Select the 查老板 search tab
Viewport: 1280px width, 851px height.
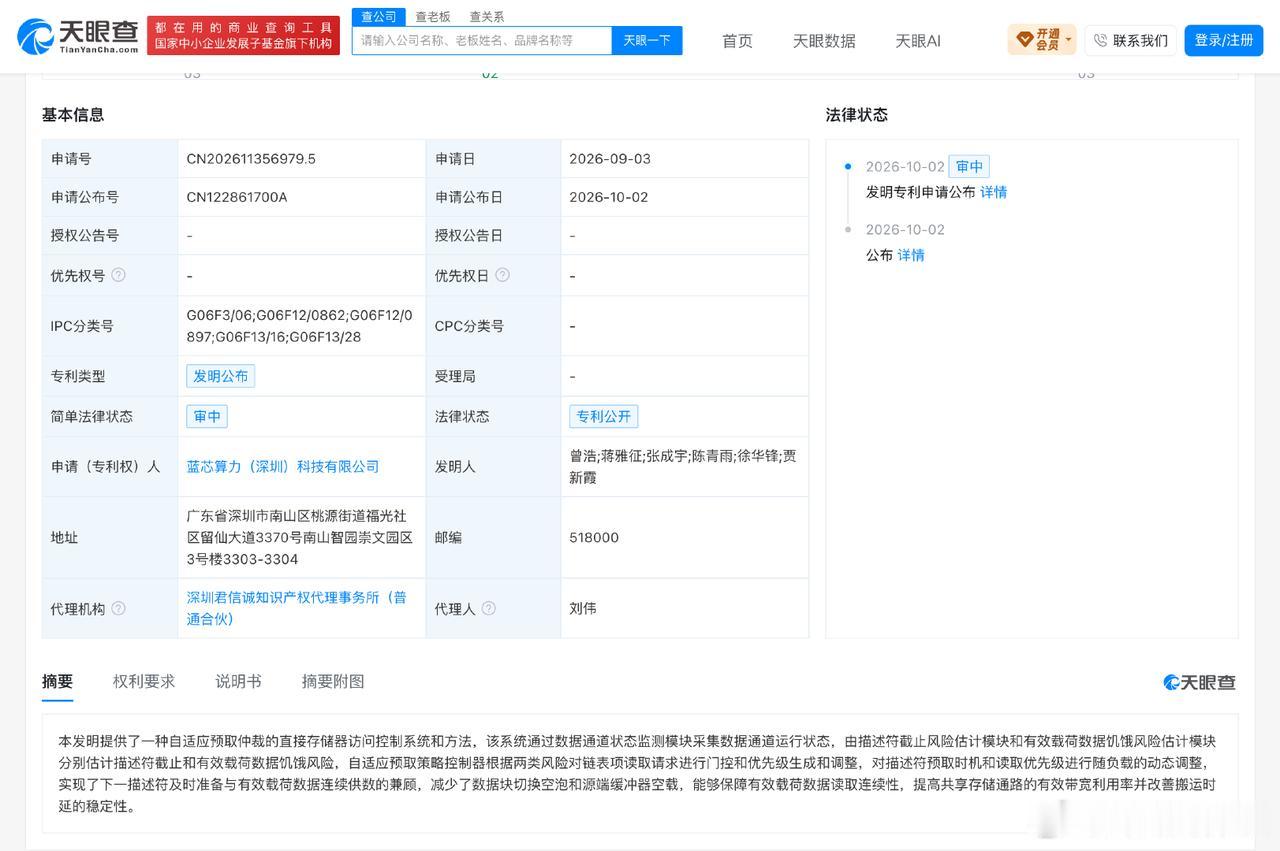(433, 16)
